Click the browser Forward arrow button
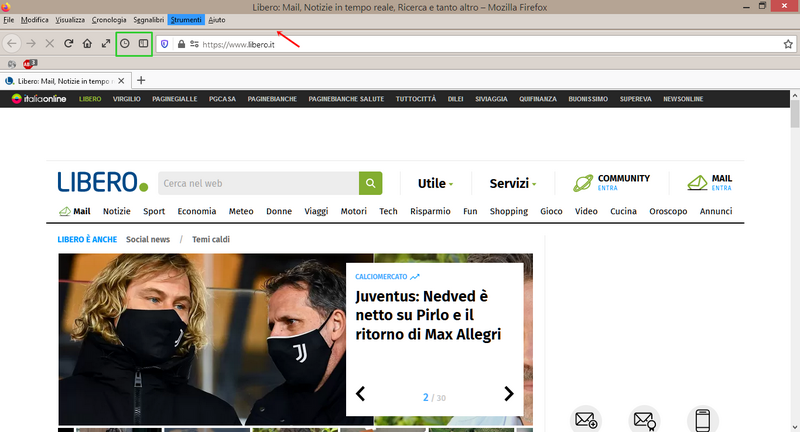The height and width of the screenshot is (432, 800). click(31, 44)
